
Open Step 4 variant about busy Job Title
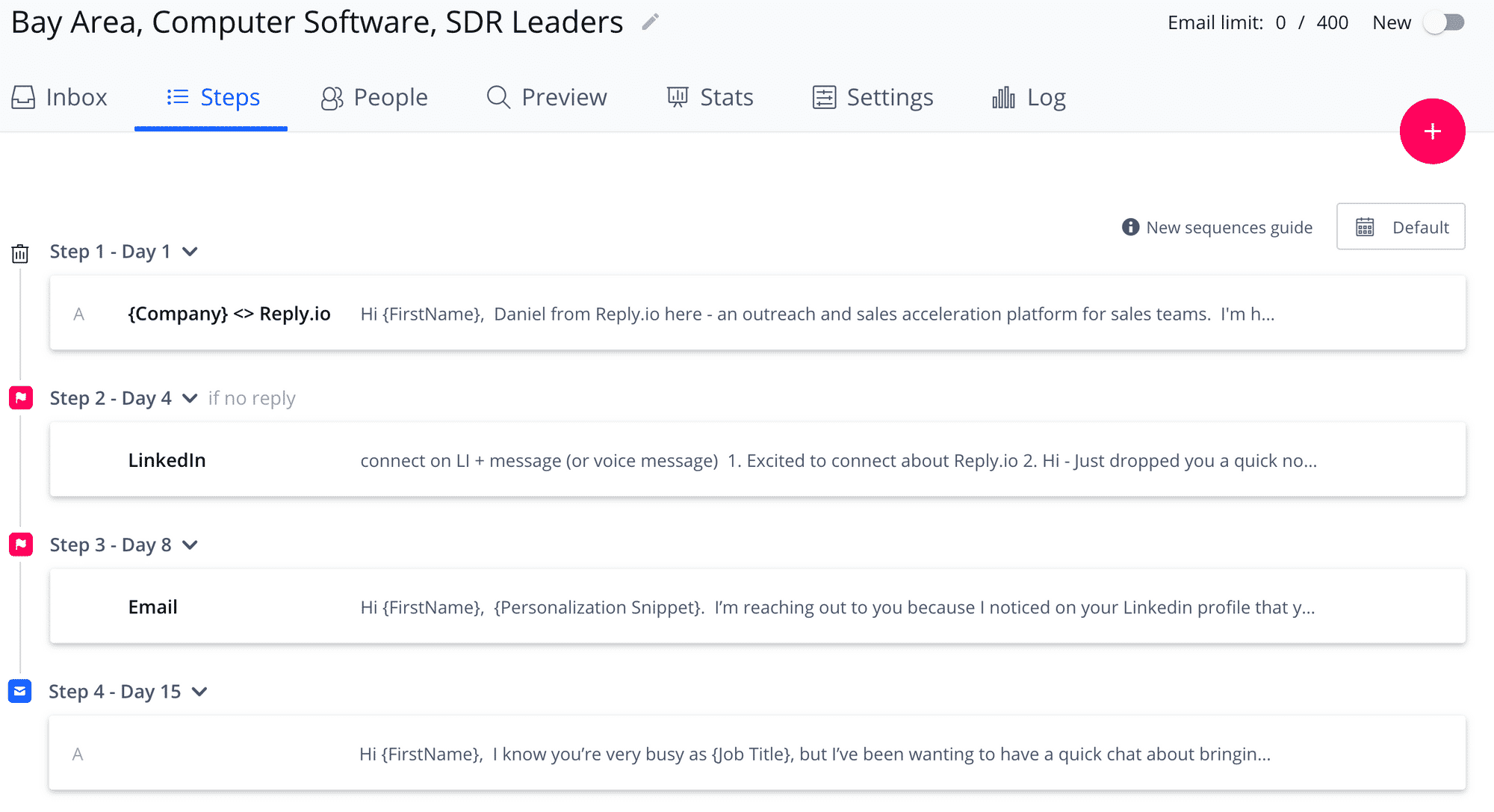point(757,753)
